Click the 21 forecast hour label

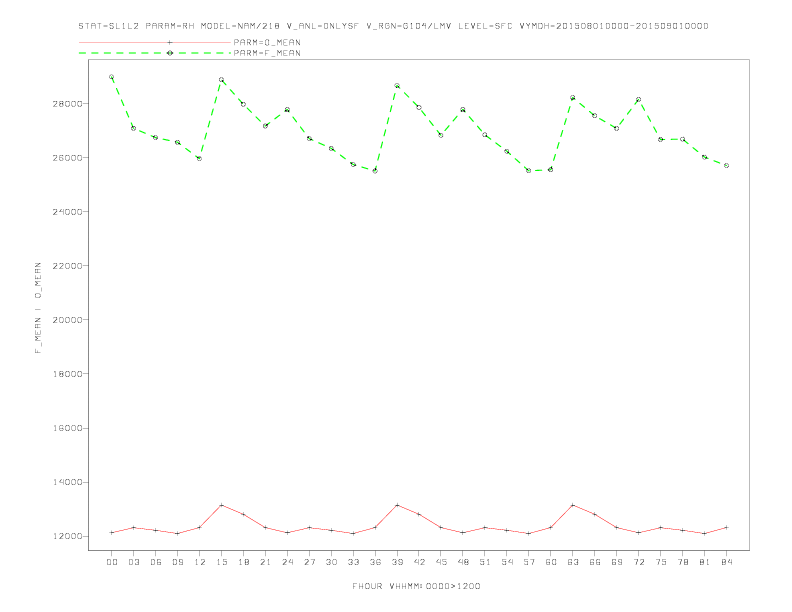click(x=265, y=562)
